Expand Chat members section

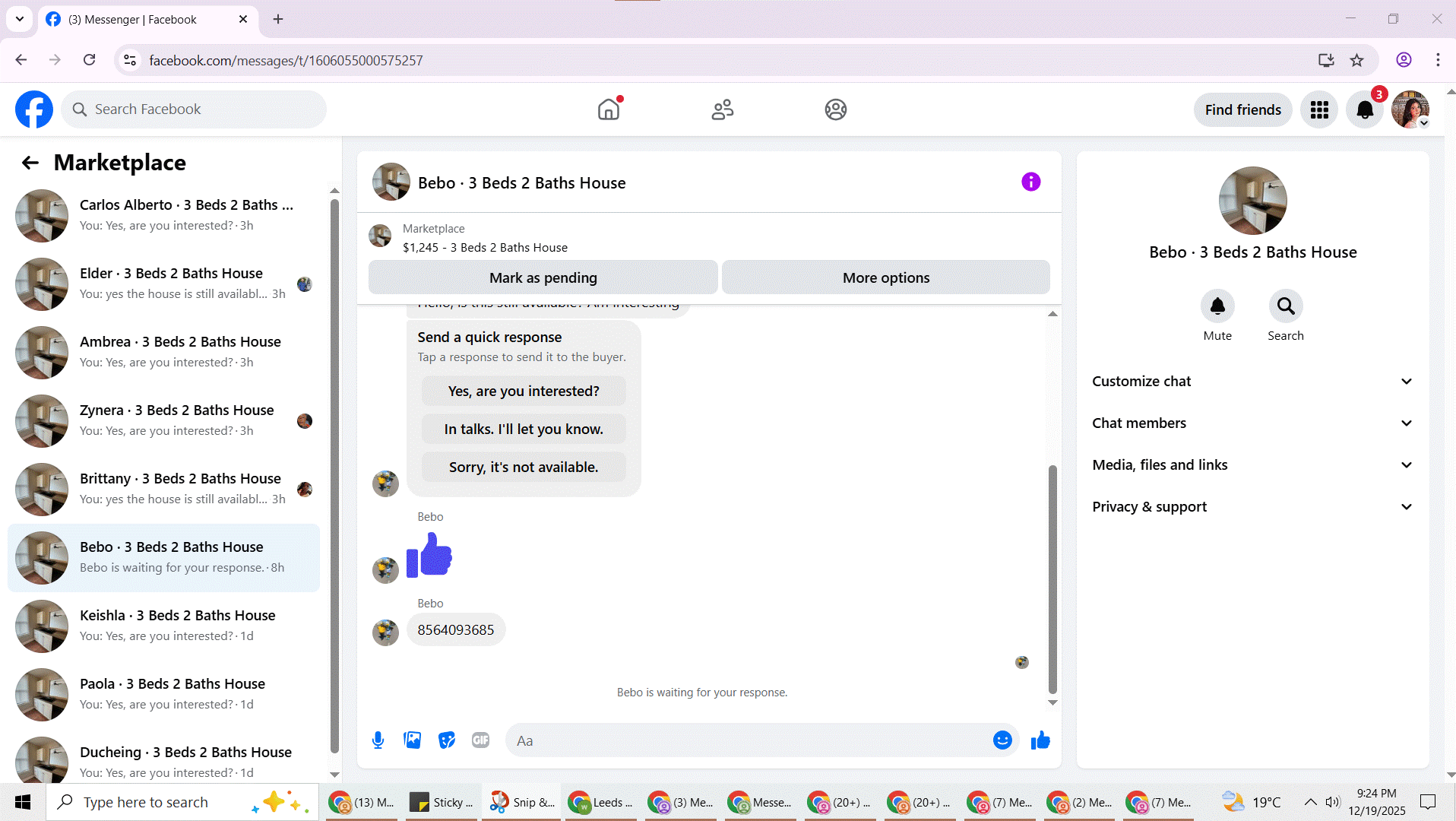pyautogui.click(x=1252, y=423)
